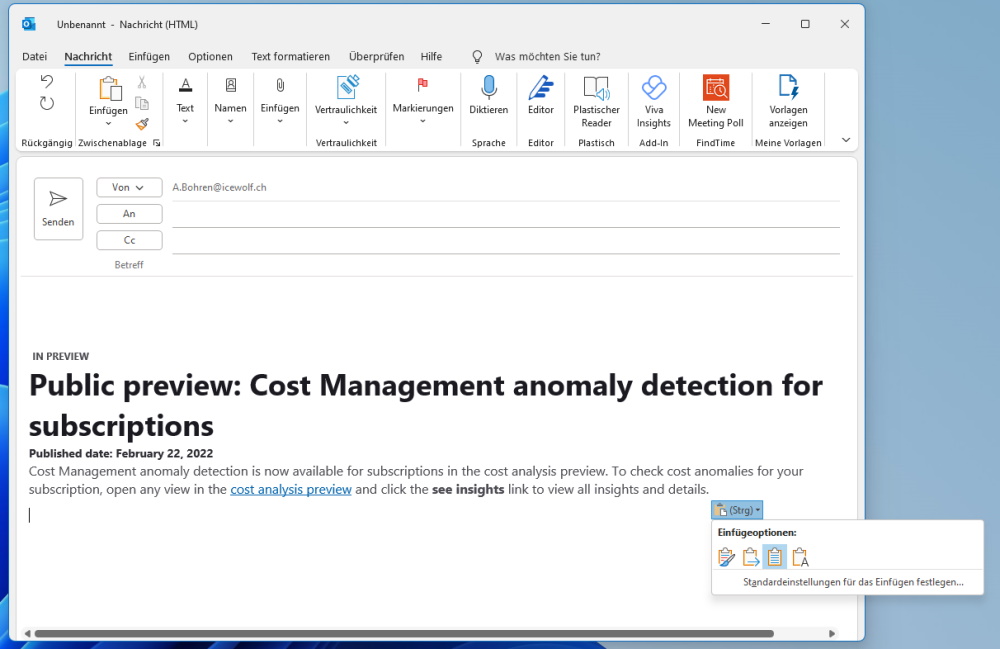Image resolution: width=1000 pixels, height=649 pixels.
Task: Click the scissors cut icon
Action: (142, 82)
